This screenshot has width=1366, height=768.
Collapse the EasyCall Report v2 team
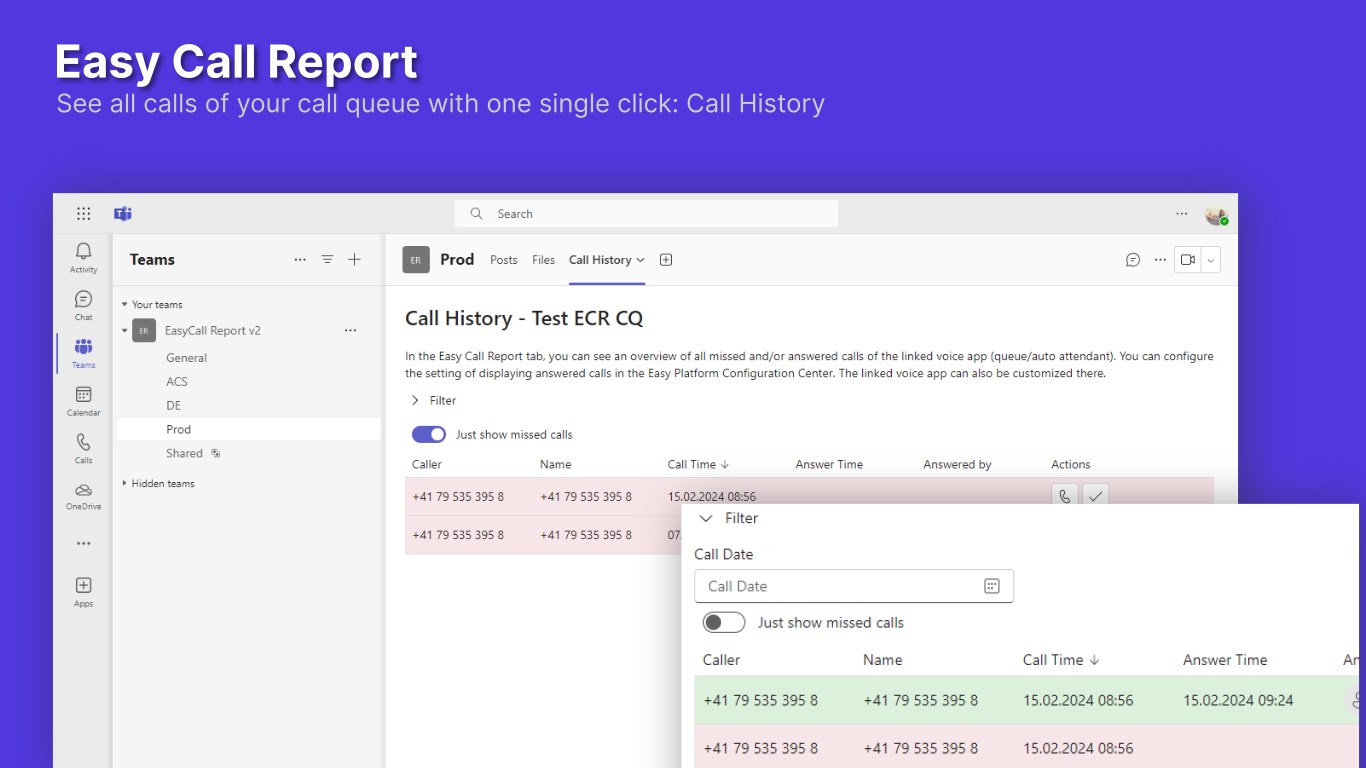click(x=125, y=330)
